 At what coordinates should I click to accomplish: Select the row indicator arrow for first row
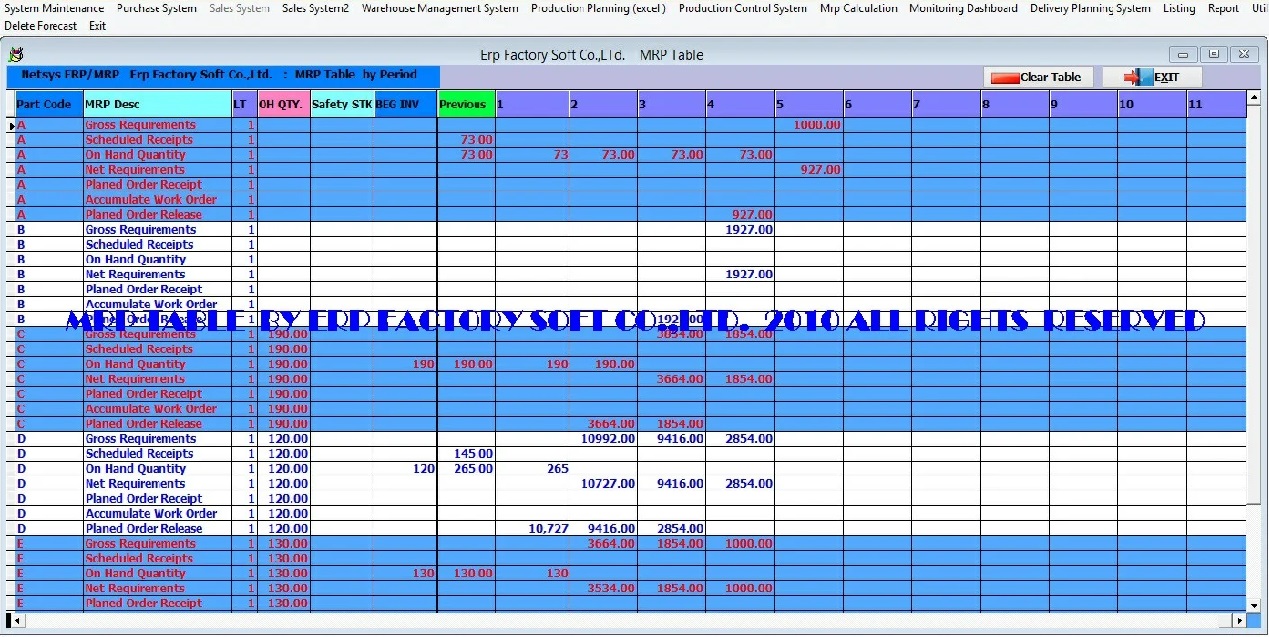11,126
